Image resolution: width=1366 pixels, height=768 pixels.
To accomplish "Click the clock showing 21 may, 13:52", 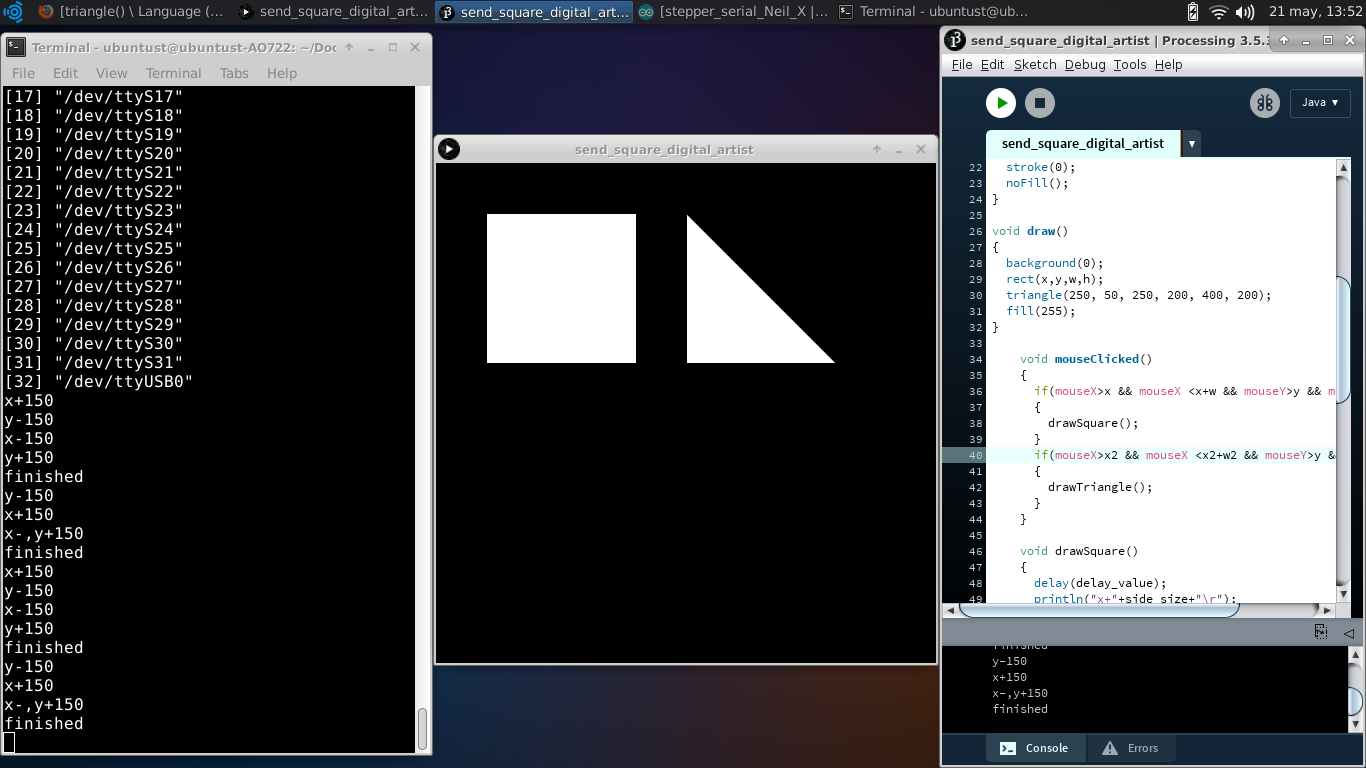I will [1315, 12].
